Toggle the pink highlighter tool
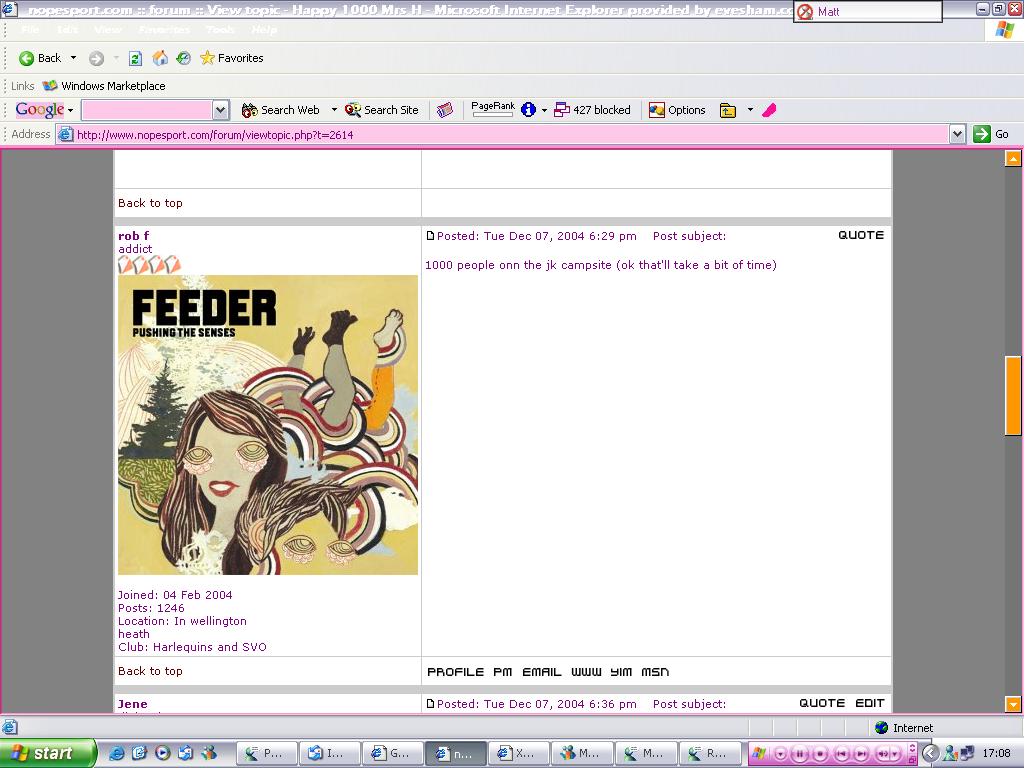 (769, 110)
